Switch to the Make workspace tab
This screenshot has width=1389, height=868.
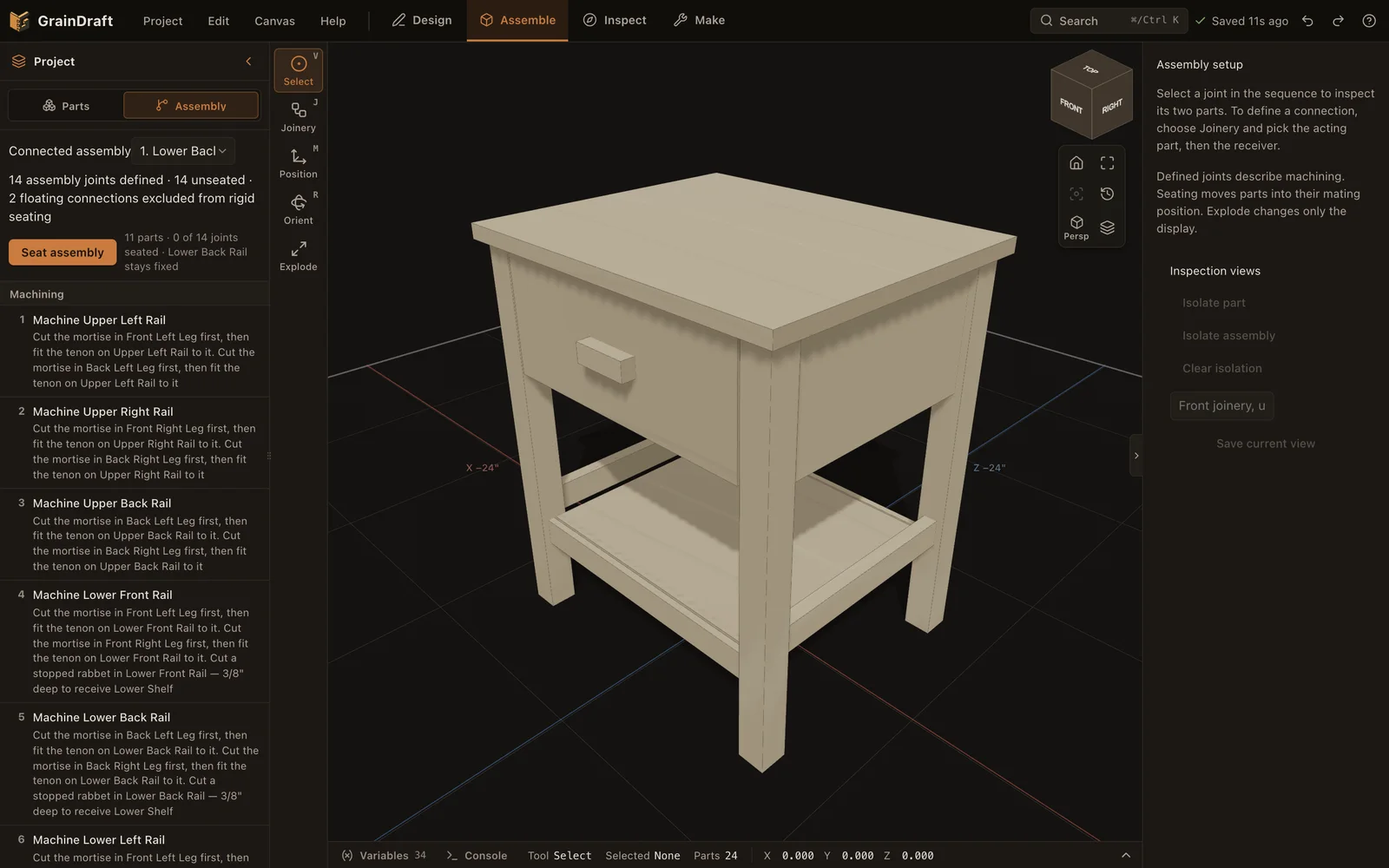tap(700, 20)
